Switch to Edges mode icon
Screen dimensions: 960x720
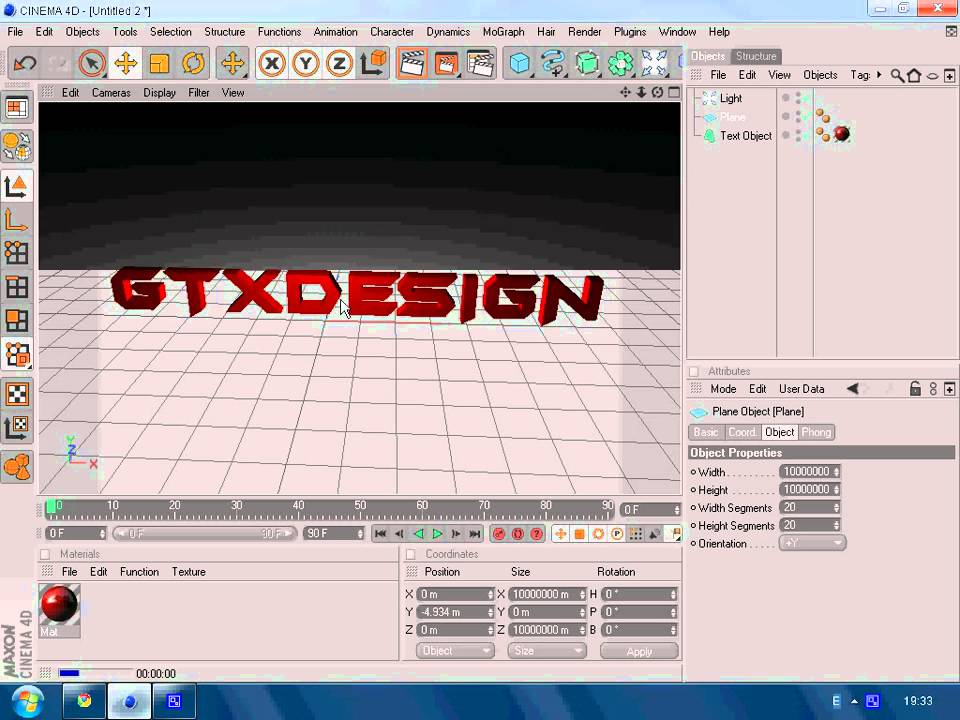click(x=17, y=287)
